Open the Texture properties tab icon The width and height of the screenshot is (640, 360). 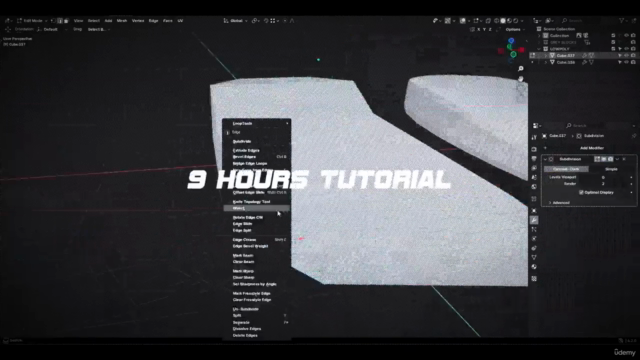click(x=534, y=279)
